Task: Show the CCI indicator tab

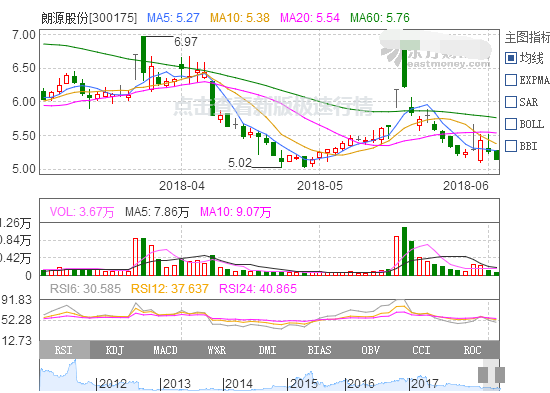Action: [421, 350]
